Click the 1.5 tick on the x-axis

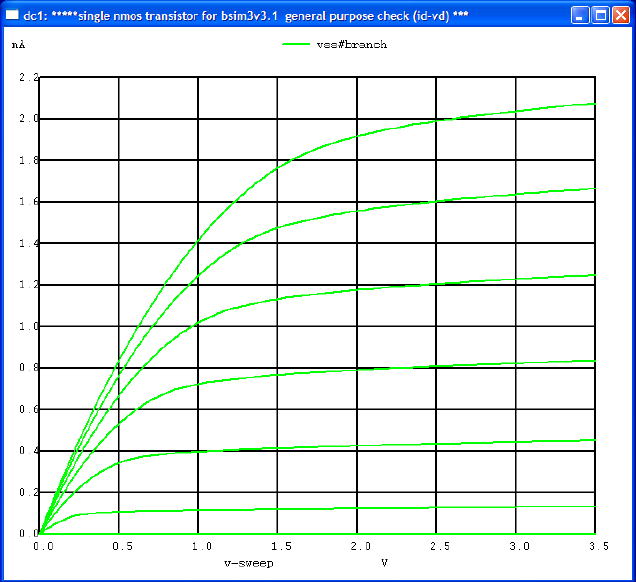click(281, 546)
